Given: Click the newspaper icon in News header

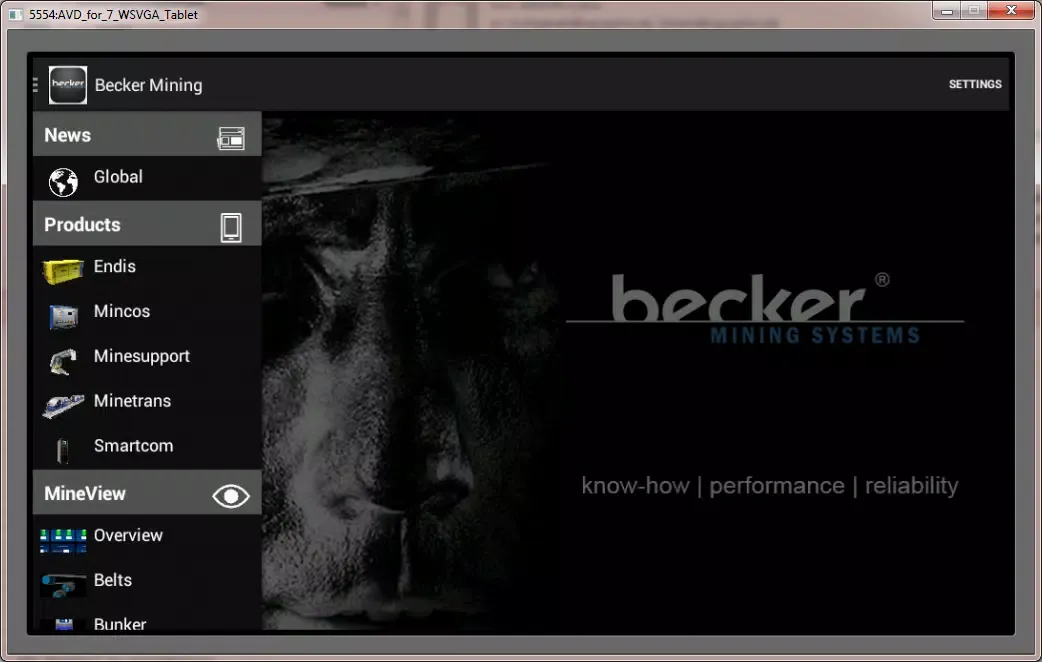Looking at the screenshot, I should [231, 139].
